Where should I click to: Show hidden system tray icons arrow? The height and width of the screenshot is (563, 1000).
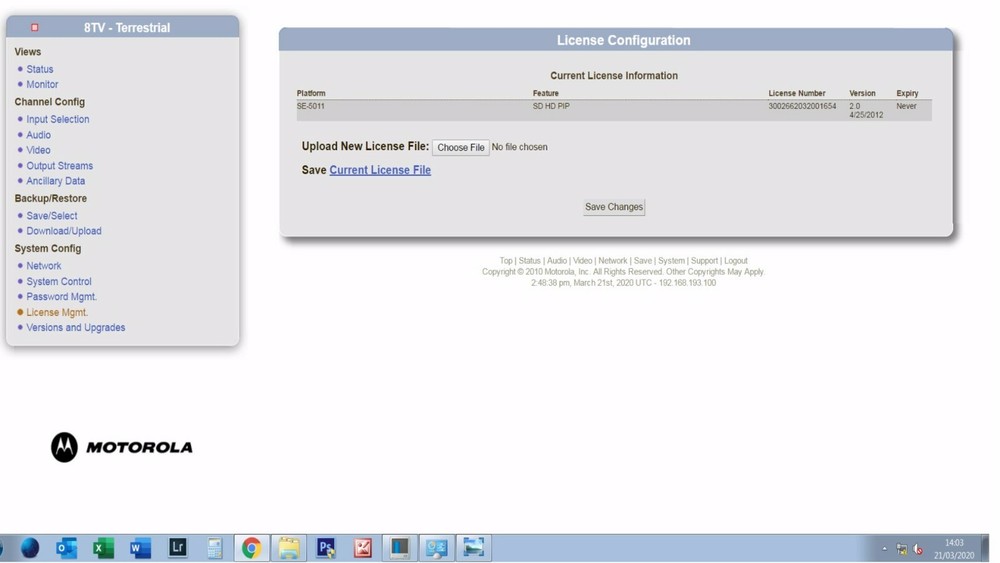click(x=884, y=548)
